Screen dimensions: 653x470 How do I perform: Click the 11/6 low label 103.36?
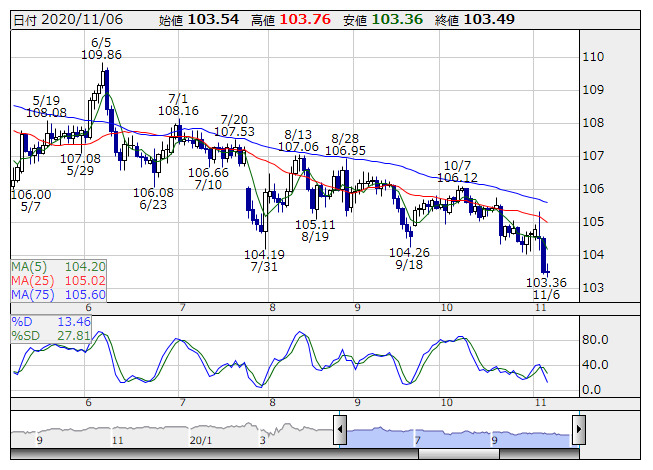[x=546, y=283]
